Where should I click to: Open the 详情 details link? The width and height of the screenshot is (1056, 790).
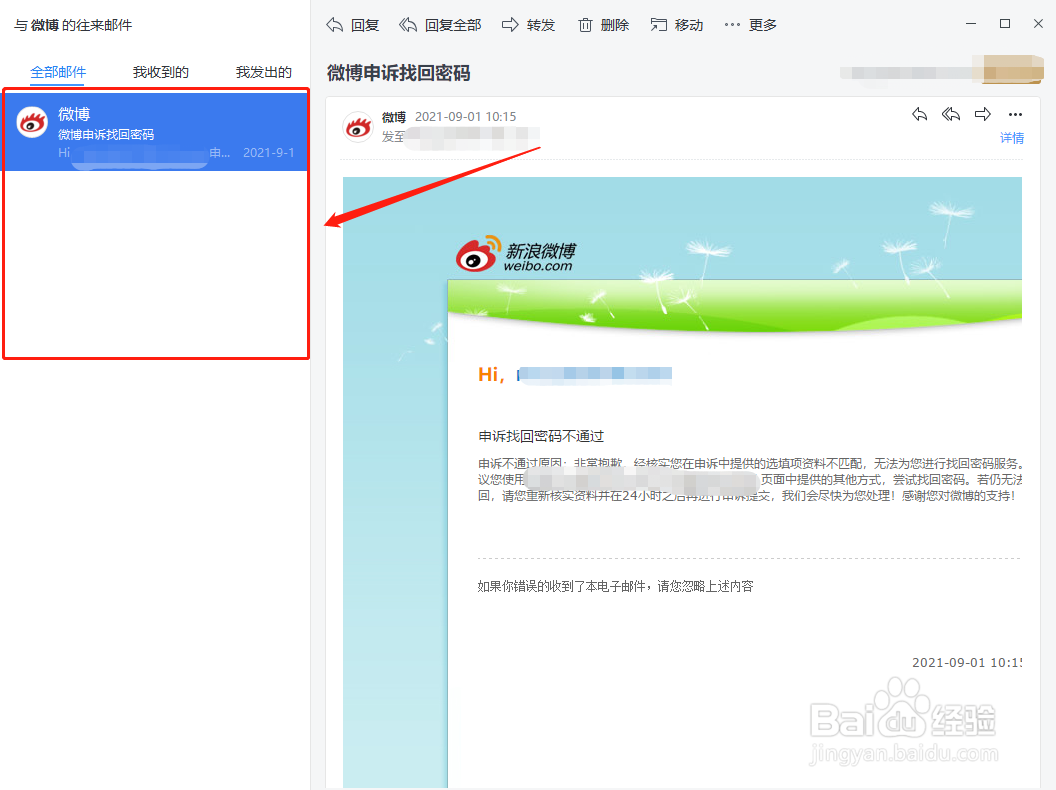click(x=1012, y=138)
